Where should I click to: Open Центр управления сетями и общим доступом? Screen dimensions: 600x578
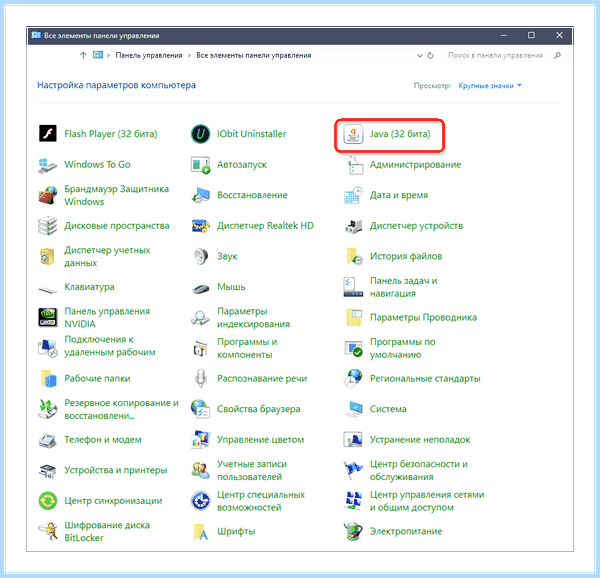click(x=427, y=501)
